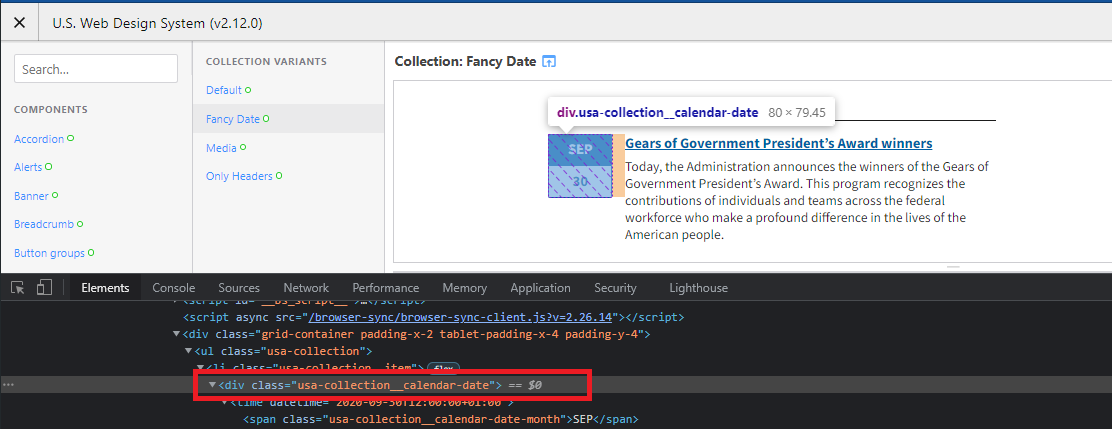Open the Breadcrumb component link

coord(44,224)
